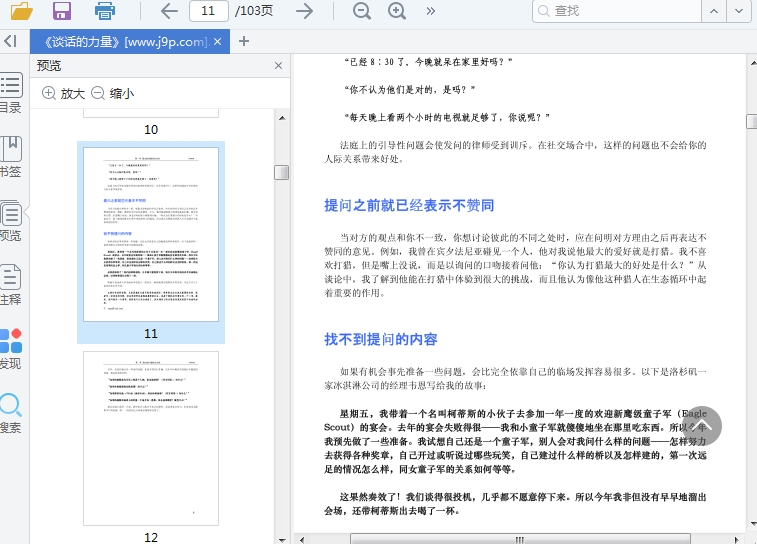757x544 pixels.
Task: Print the document using the printer icon
Action: (x=104, y=11)
